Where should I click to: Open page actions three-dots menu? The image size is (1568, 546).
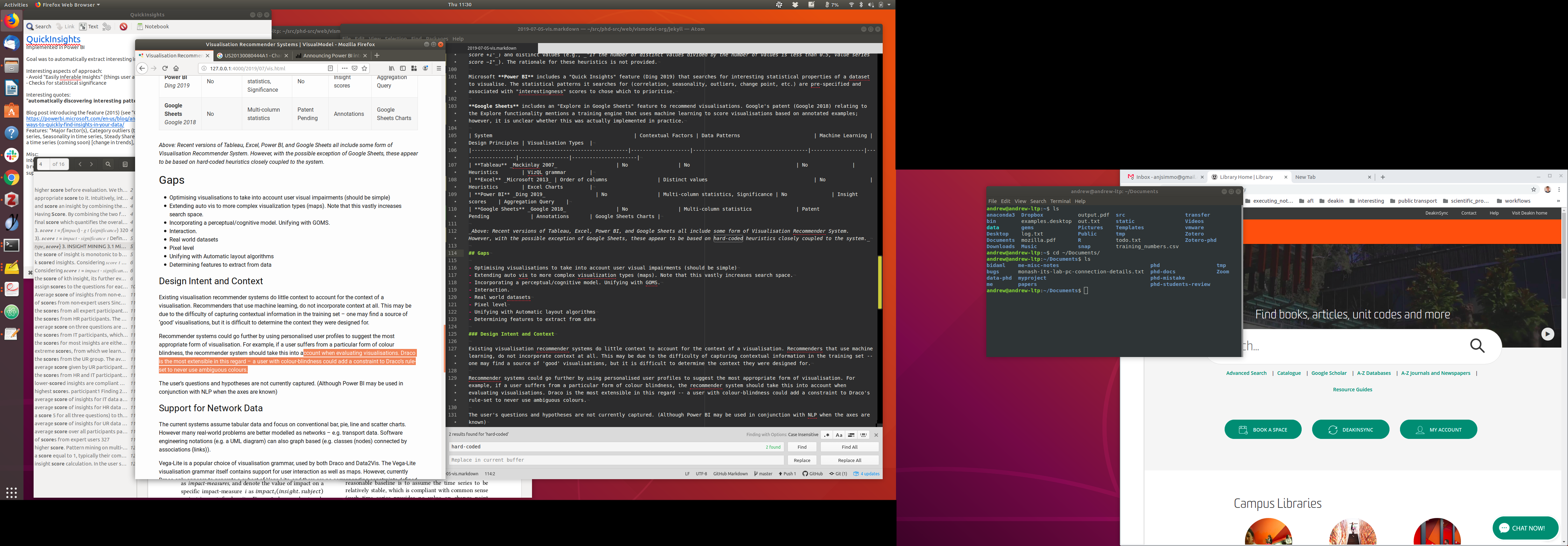click(344, 68)
